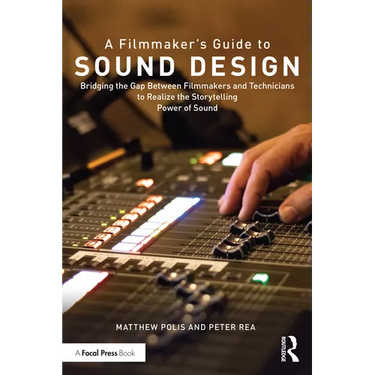Click the title text "SOUND DESIGN"
375x375 pixels.
pyautogui.click(x=187, y=66)
